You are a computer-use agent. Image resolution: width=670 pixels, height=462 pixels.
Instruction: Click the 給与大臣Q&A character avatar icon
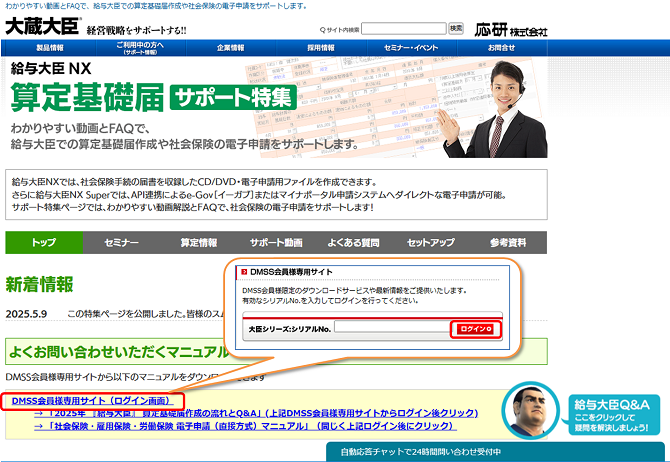530,409
